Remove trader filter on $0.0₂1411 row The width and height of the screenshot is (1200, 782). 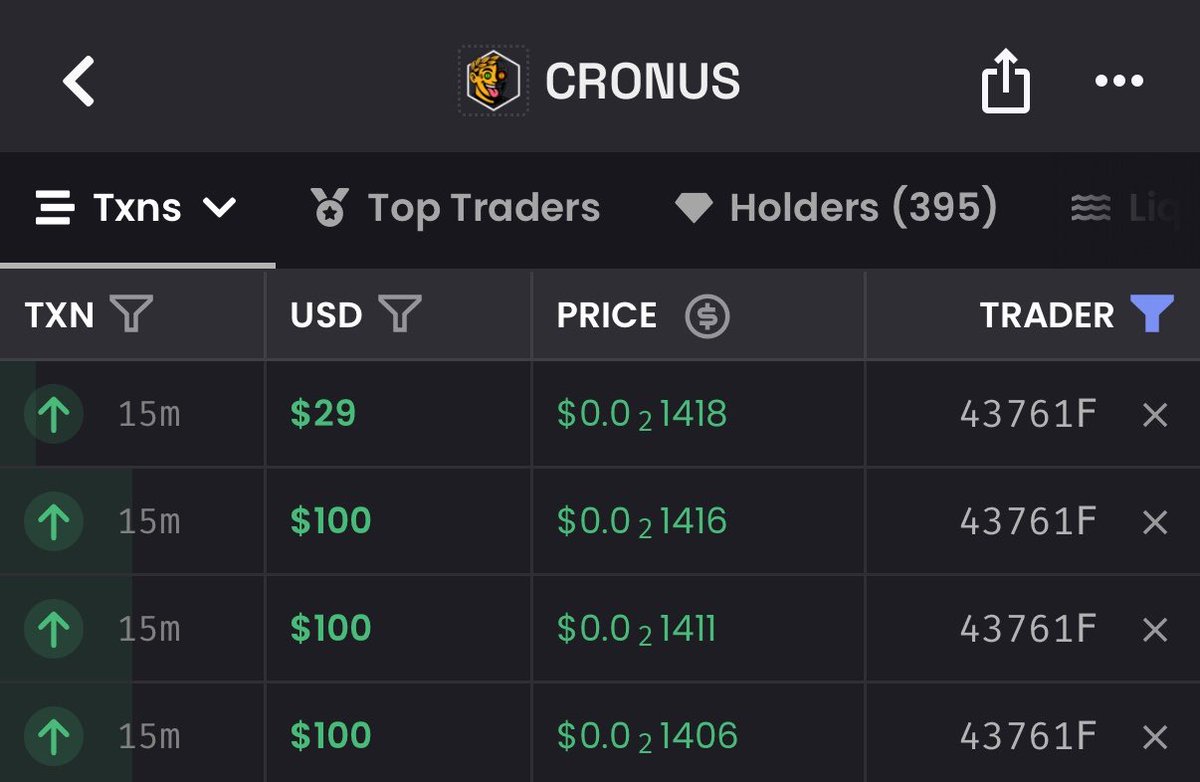(x=1155, y=629)
